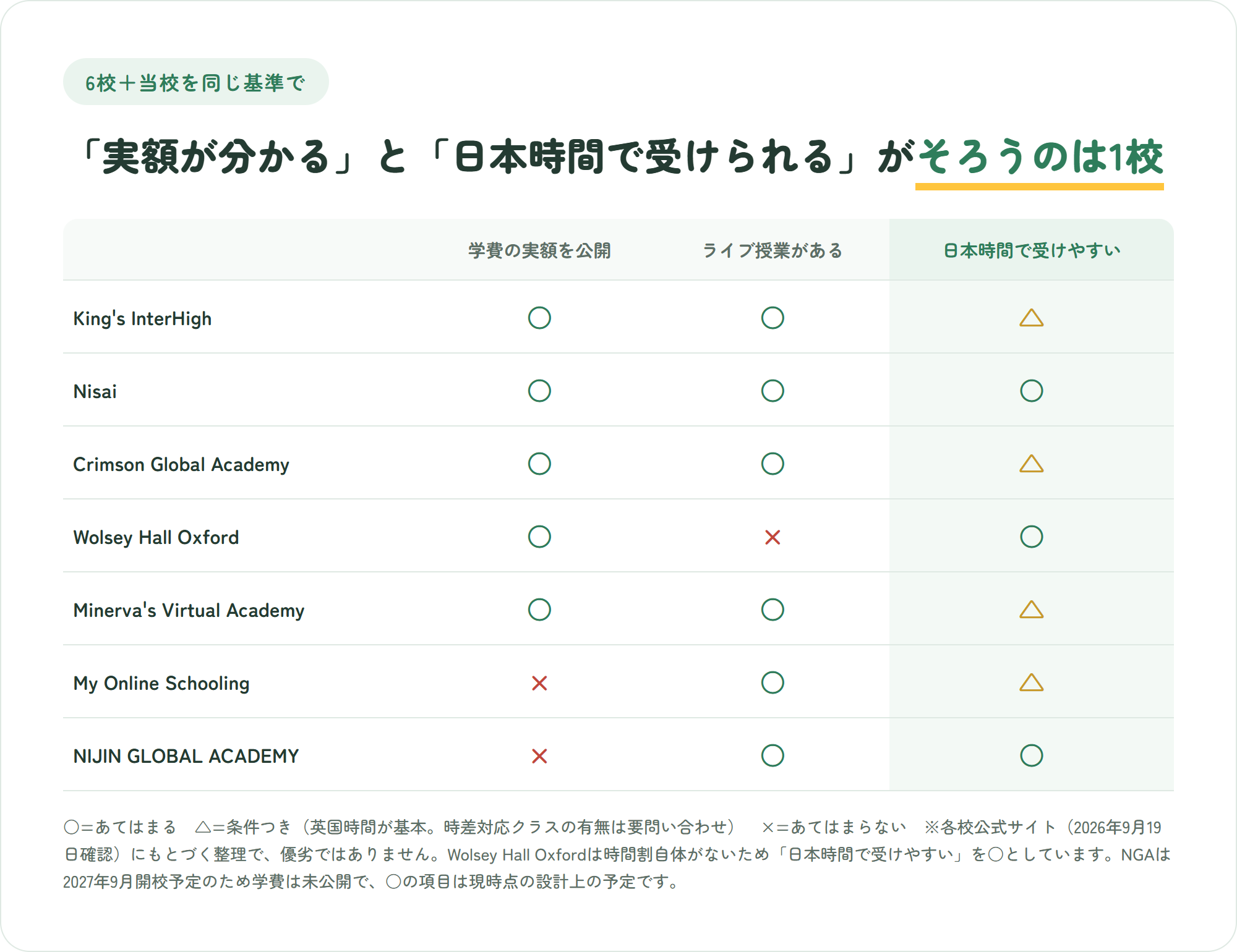
Task: Click King's InterHigh live lessons circle
Action: click(773, 318)
